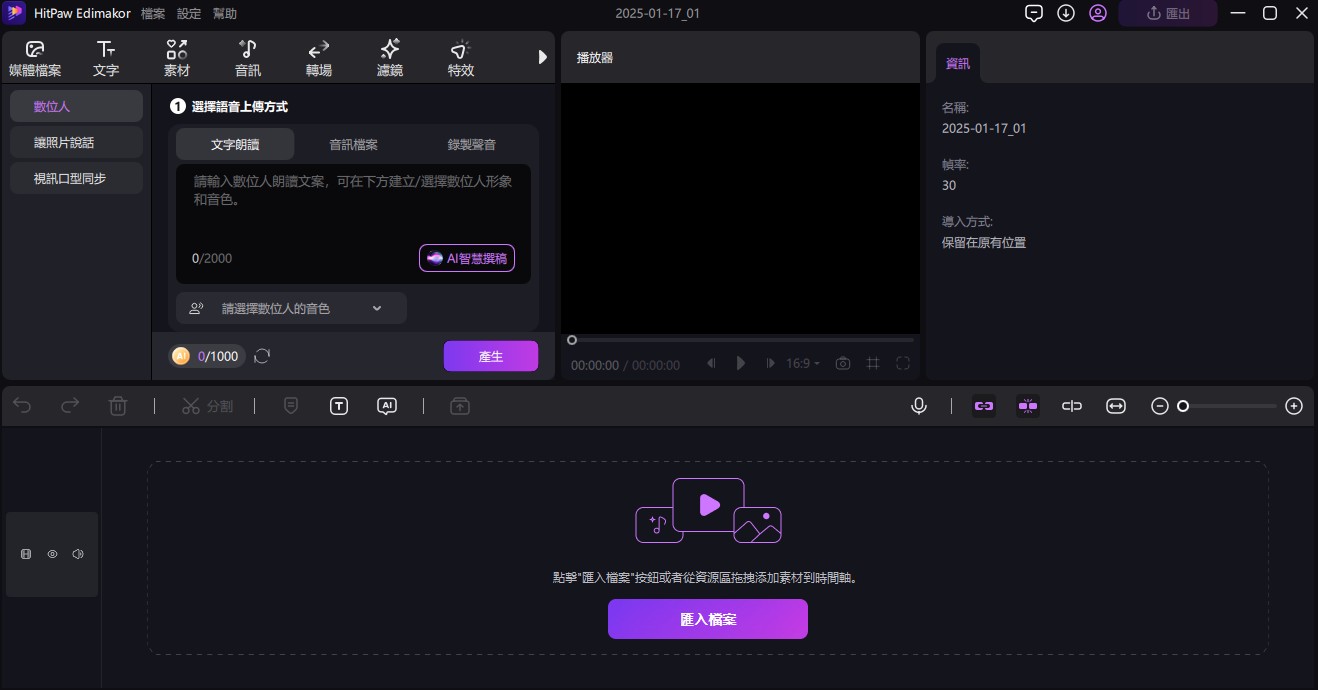This screenshot has height=690, width=1318.
Task: Click the AI credits 0/1000 badge
Action: click(205, 356)
